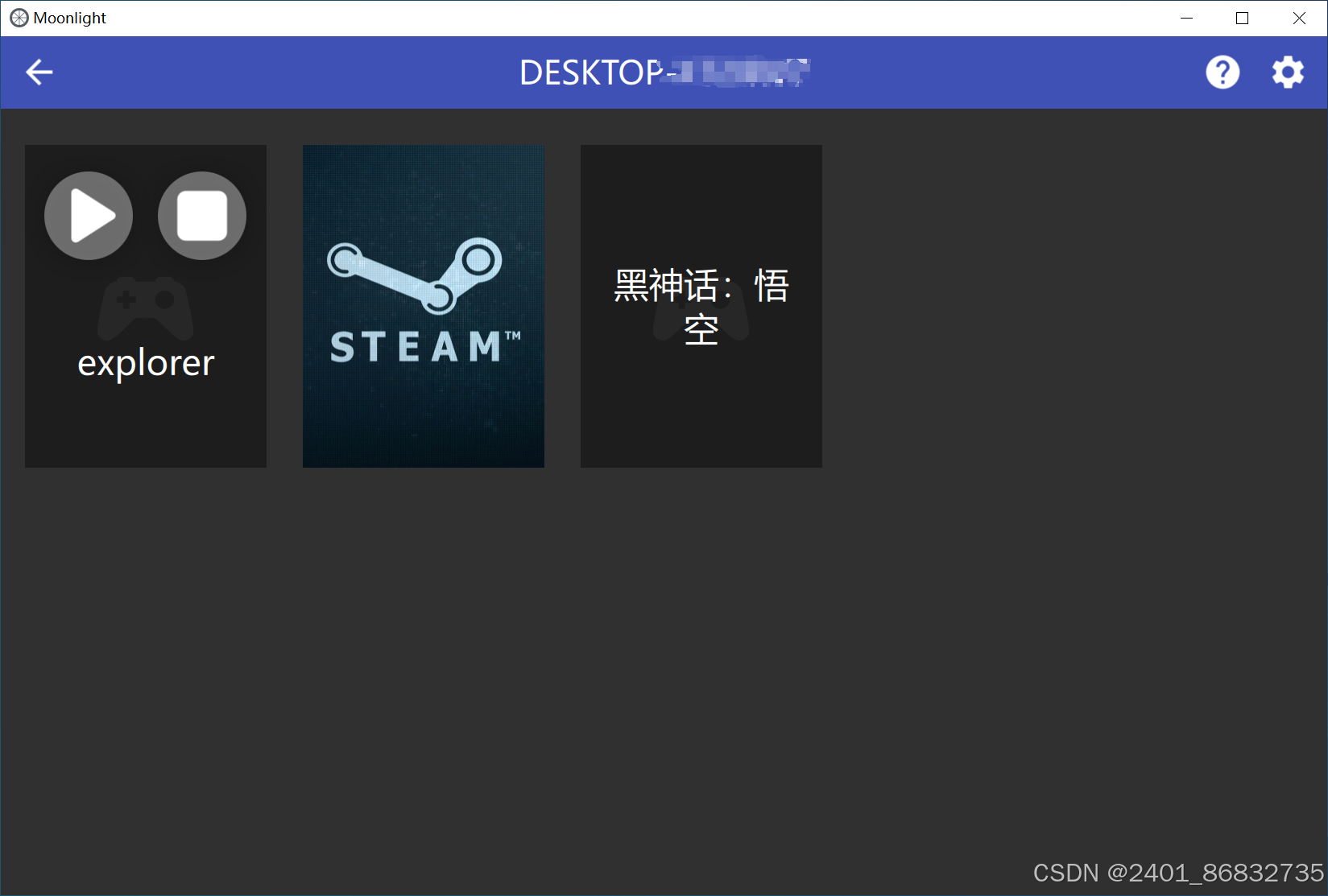The image size is (1328, 896).
Task: Go back with the left arrow icon
Action: [39, 72]
